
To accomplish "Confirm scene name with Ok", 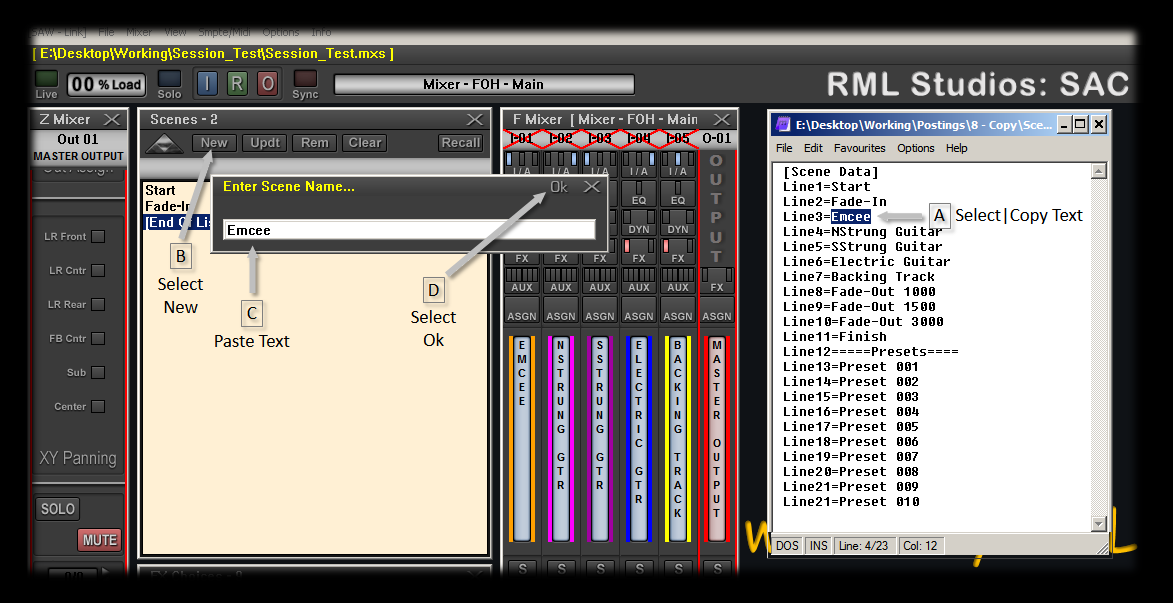I will 558,187.
